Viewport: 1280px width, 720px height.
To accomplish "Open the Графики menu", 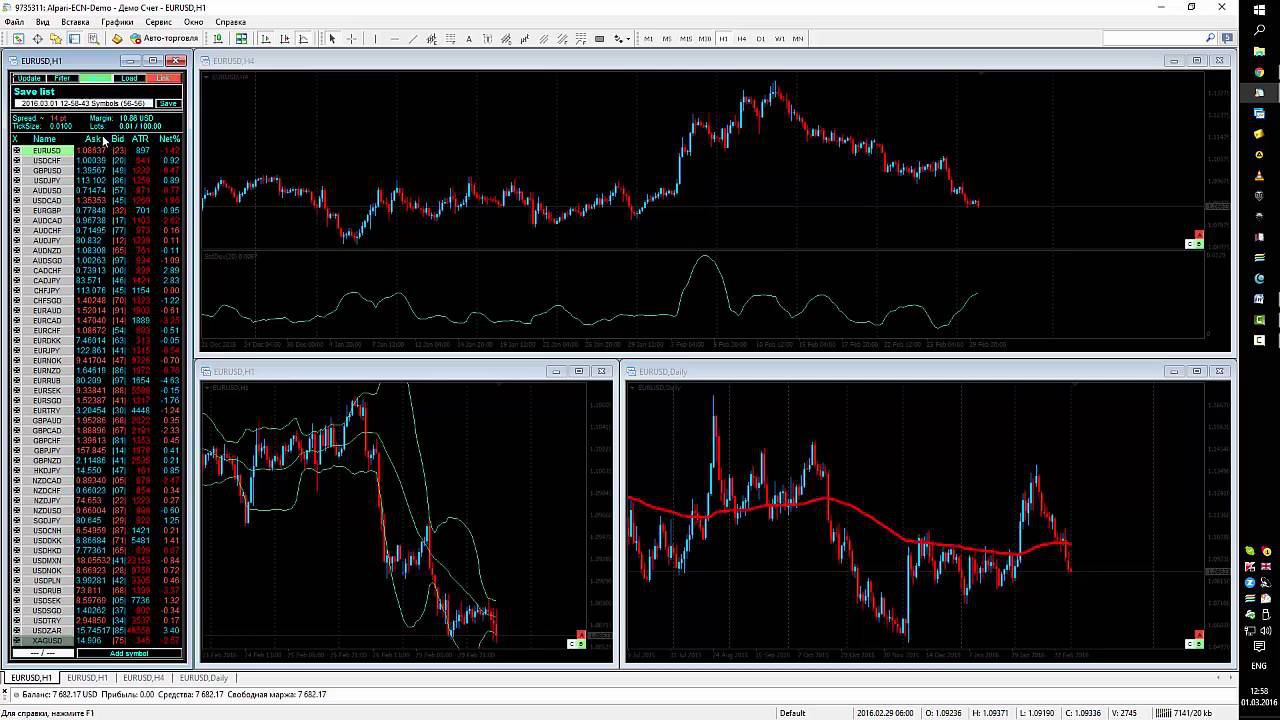I will click(x=117, y=22).
